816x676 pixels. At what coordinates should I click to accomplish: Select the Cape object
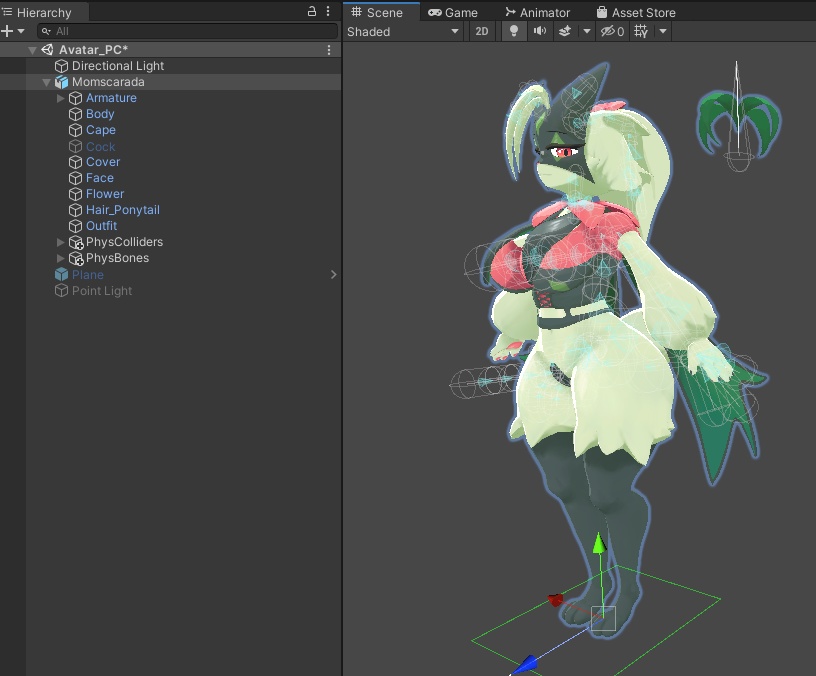(x=101, y=130)
